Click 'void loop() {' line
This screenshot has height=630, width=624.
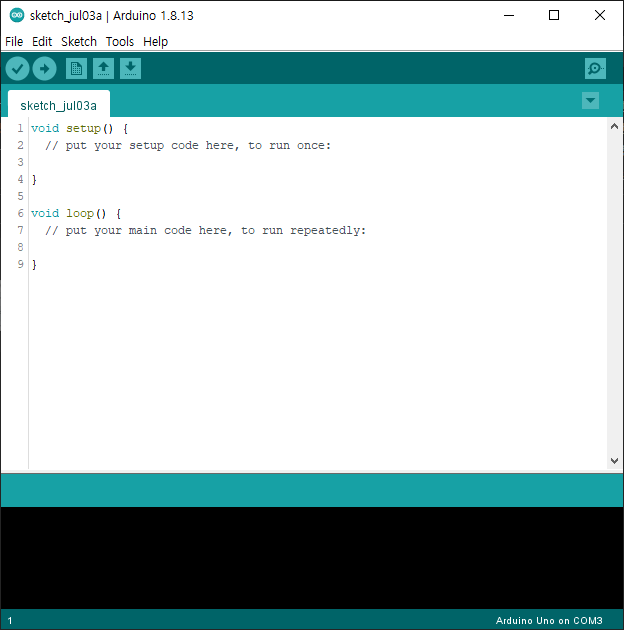click(x=76, y=213)
